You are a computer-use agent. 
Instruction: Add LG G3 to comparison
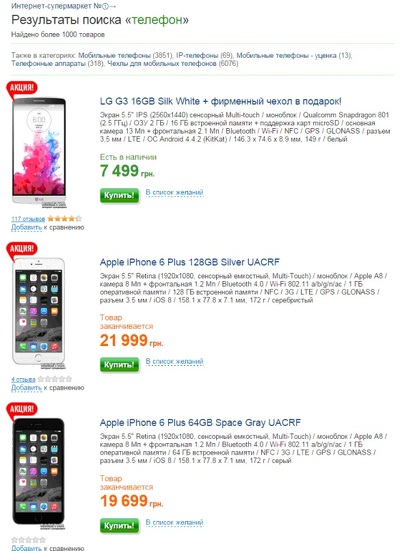(x=26, y=227)
